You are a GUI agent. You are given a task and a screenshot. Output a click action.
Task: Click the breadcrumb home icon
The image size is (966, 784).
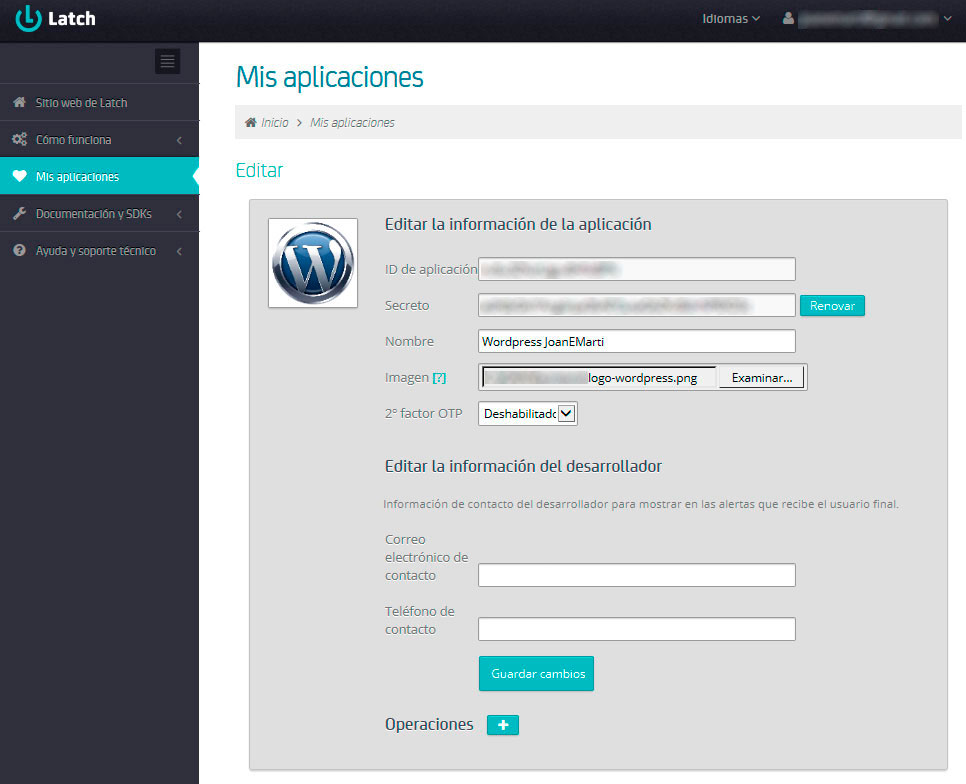tap(250, 123)
